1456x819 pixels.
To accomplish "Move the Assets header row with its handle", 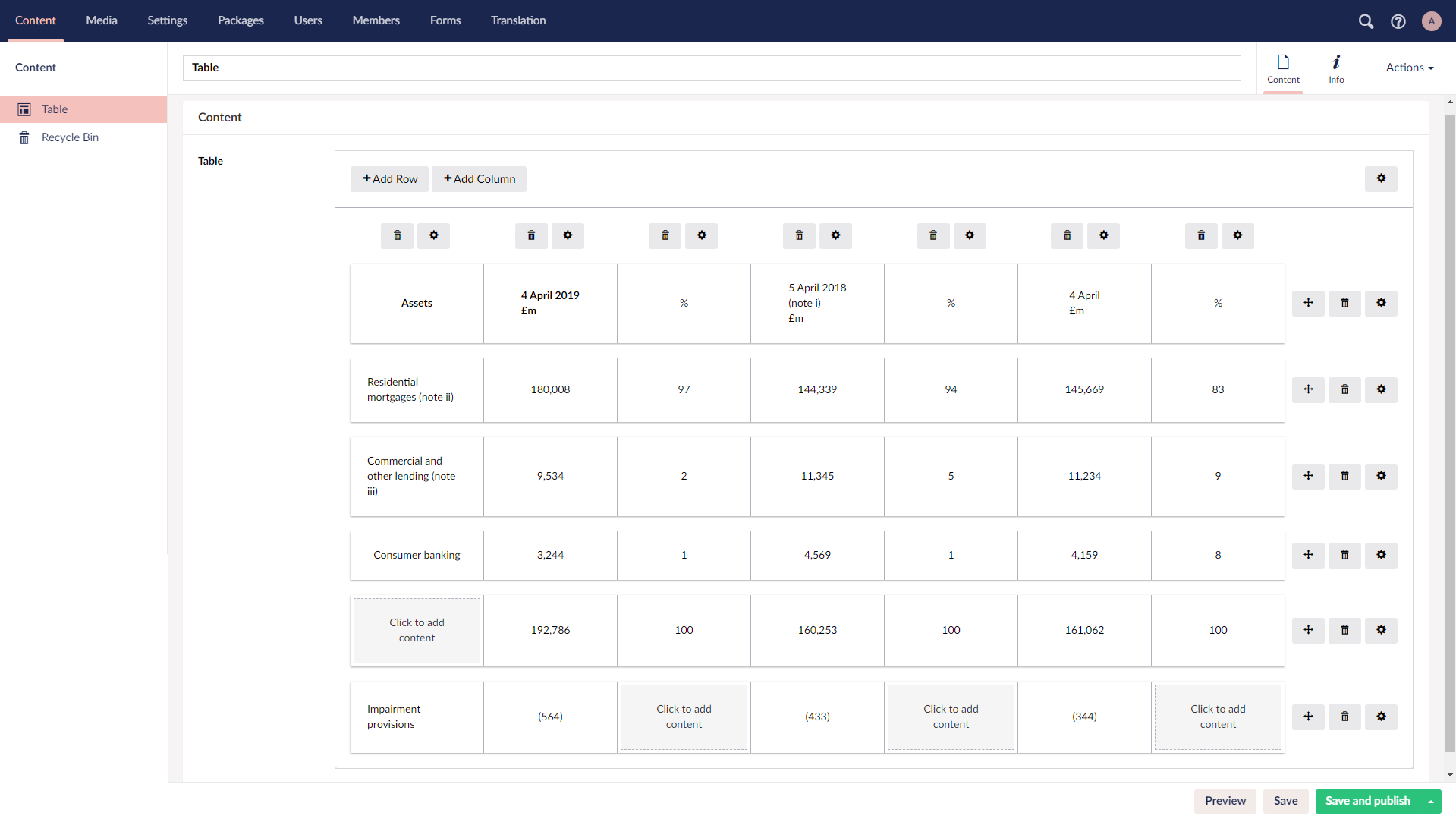I will (x=1308, y=303).
